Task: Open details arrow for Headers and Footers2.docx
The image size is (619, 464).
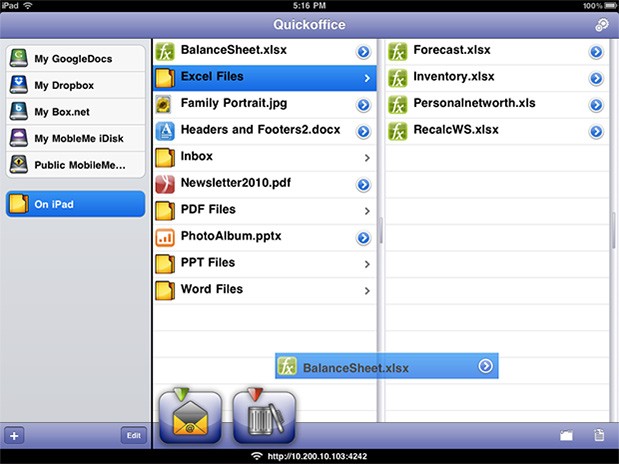Action: click(x=364, y=131)
